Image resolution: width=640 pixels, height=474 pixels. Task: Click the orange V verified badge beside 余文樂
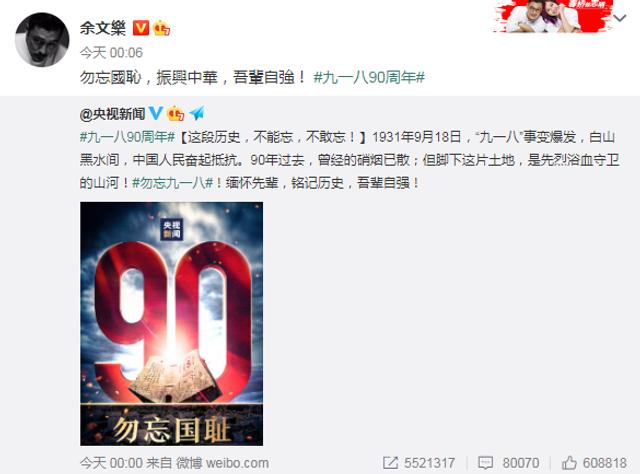pyautogui.click(x=141, y=28)
